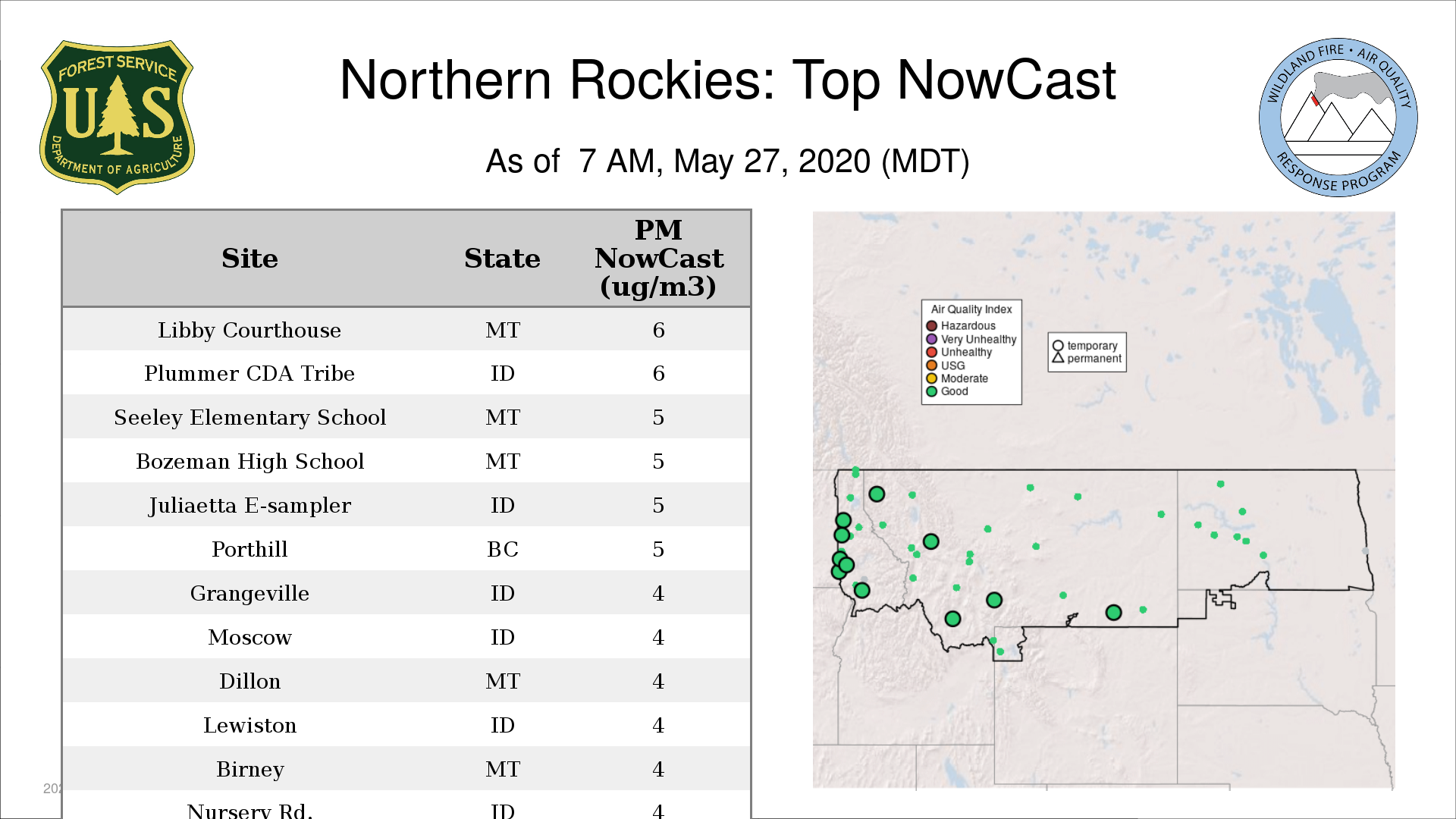
Task: Click the Good green legend dot
Action: [931, 391]
